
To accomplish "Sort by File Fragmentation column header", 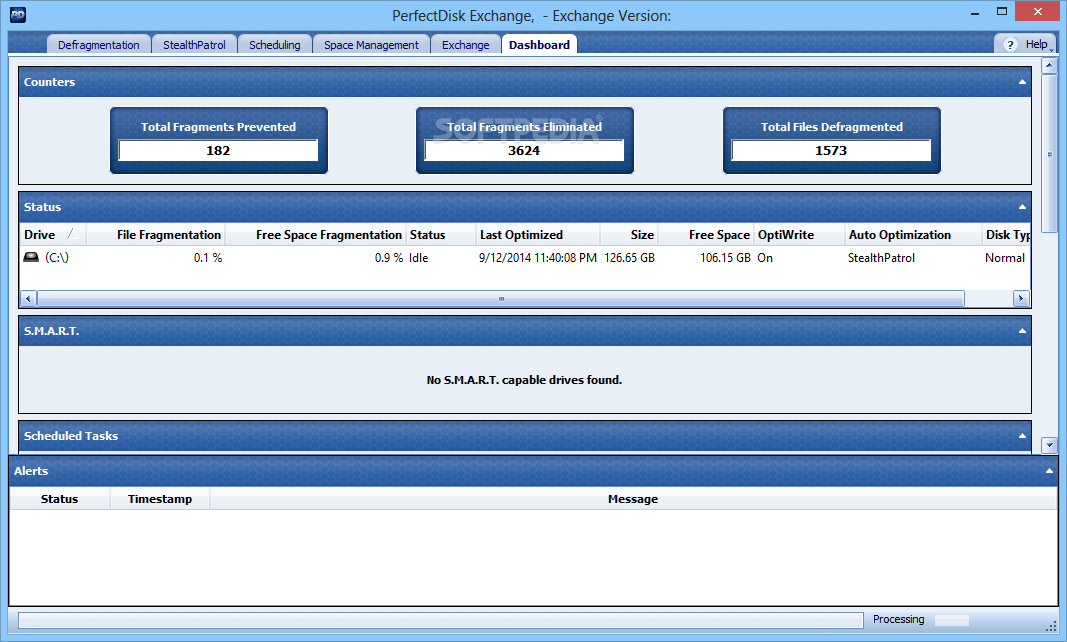I will [155, 235].
